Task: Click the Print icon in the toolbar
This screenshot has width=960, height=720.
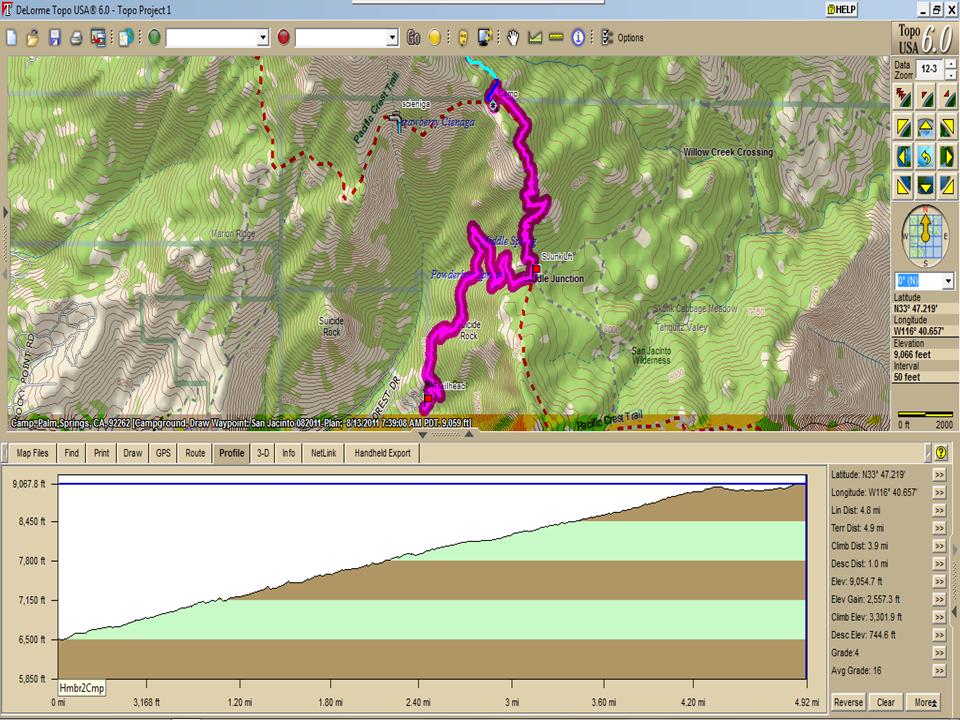Action: point(76,38)
